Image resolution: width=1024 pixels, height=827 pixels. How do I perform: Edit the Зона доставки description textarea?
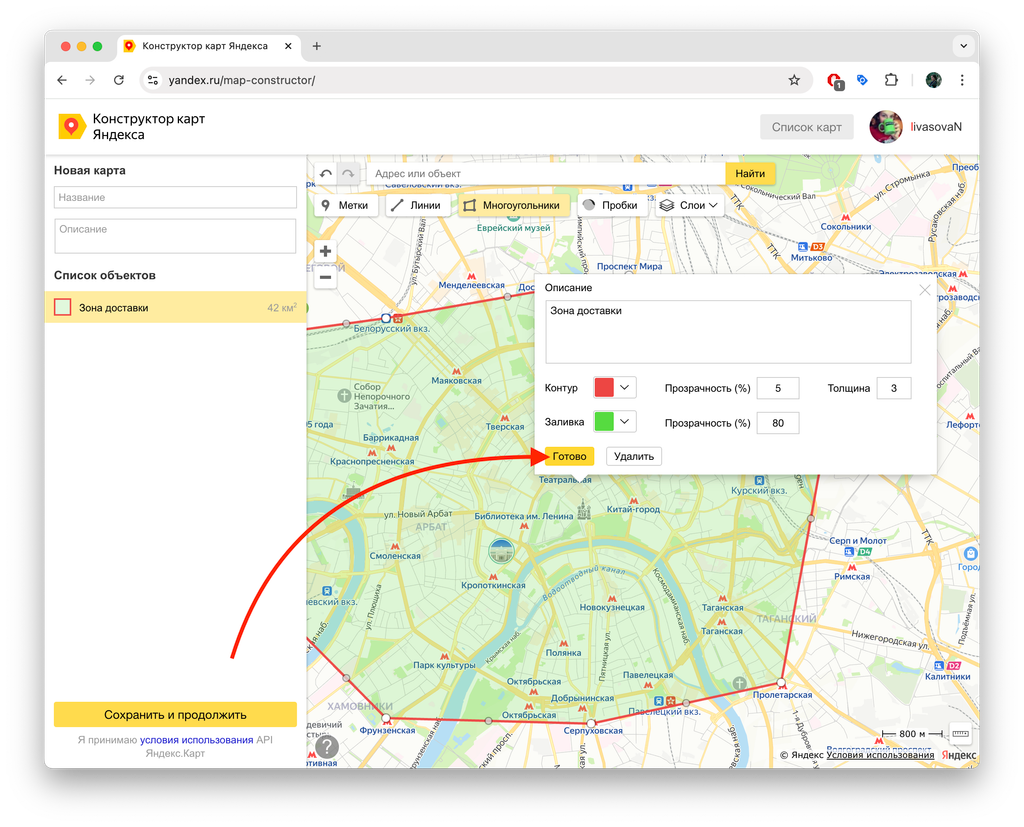[x=728, y=332]
